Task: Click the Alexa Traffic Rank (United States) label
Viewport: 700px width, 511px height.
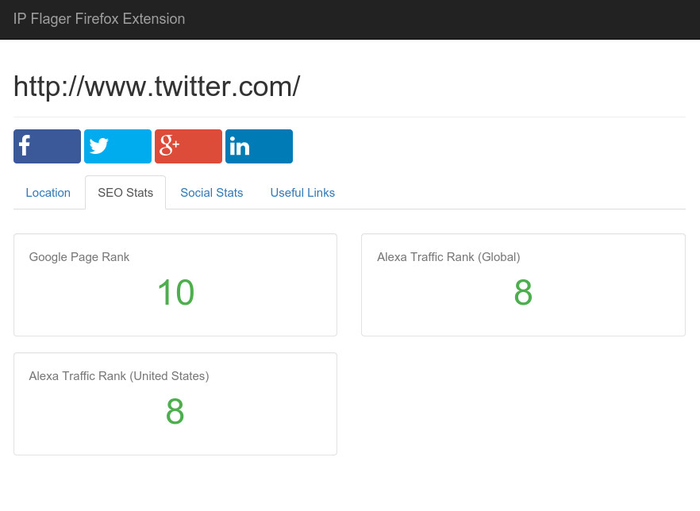Action: pos(119,376)
